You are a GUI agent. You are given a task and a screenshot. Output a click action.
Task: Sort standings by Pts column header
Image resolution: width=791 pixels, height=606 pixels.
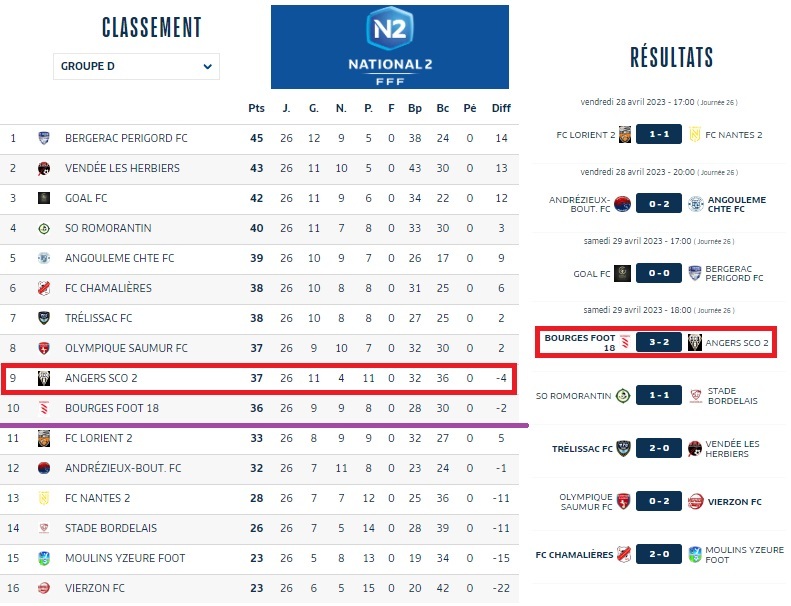pos(256,108)
